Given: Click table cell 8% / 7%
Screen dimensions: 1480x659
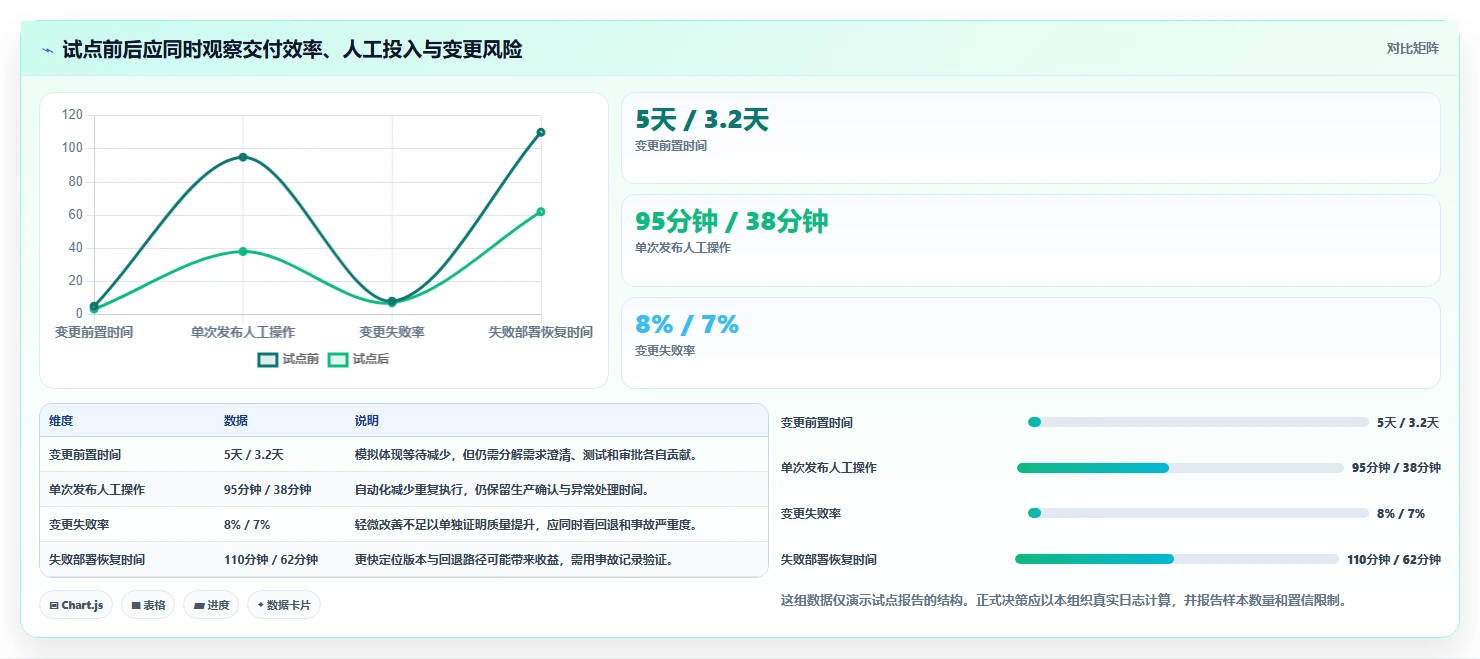Looking at the screenshot, I should [x=247, y=525].
